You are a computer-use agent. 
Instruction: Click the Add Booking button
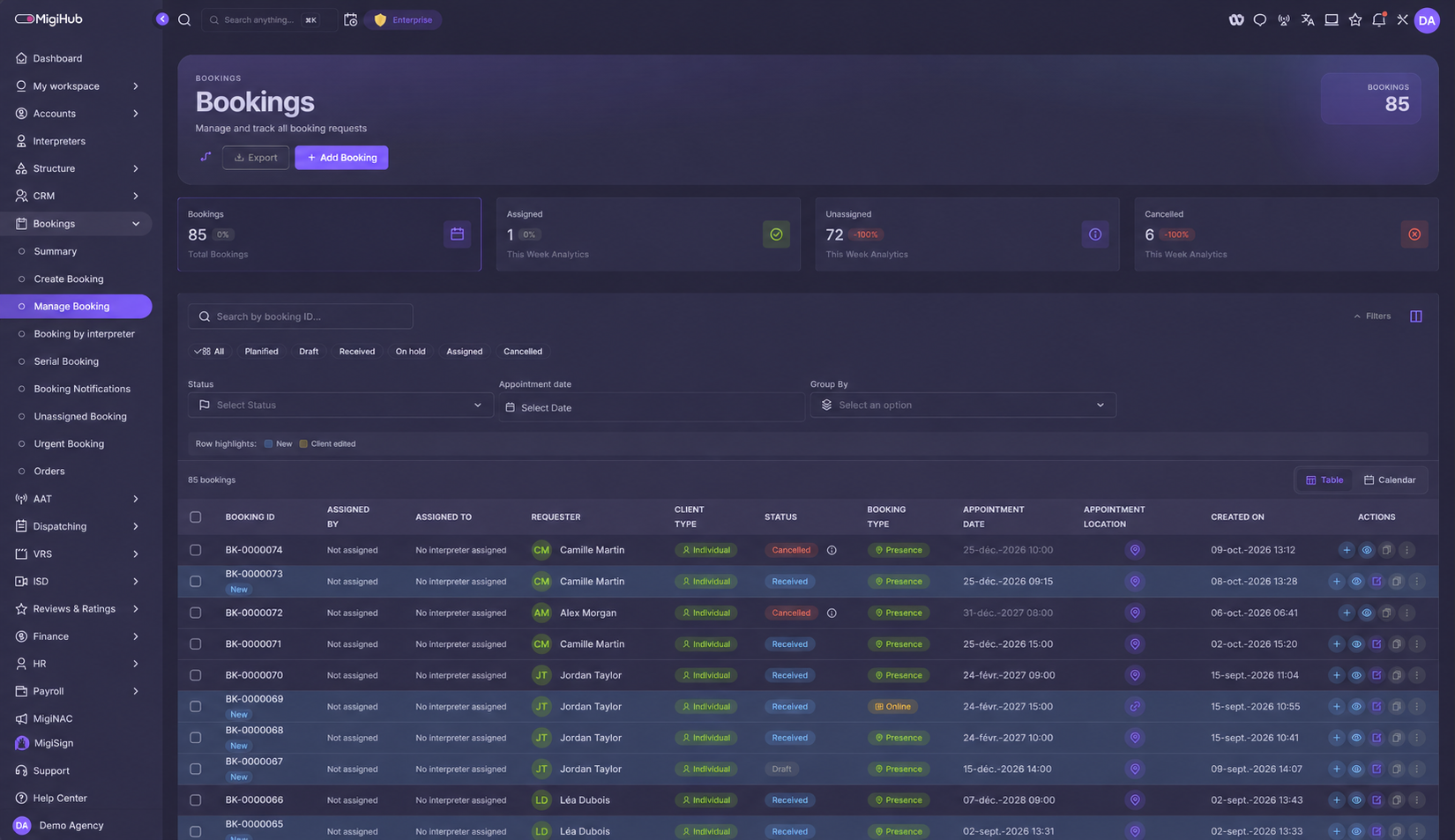tap(341, 158)
